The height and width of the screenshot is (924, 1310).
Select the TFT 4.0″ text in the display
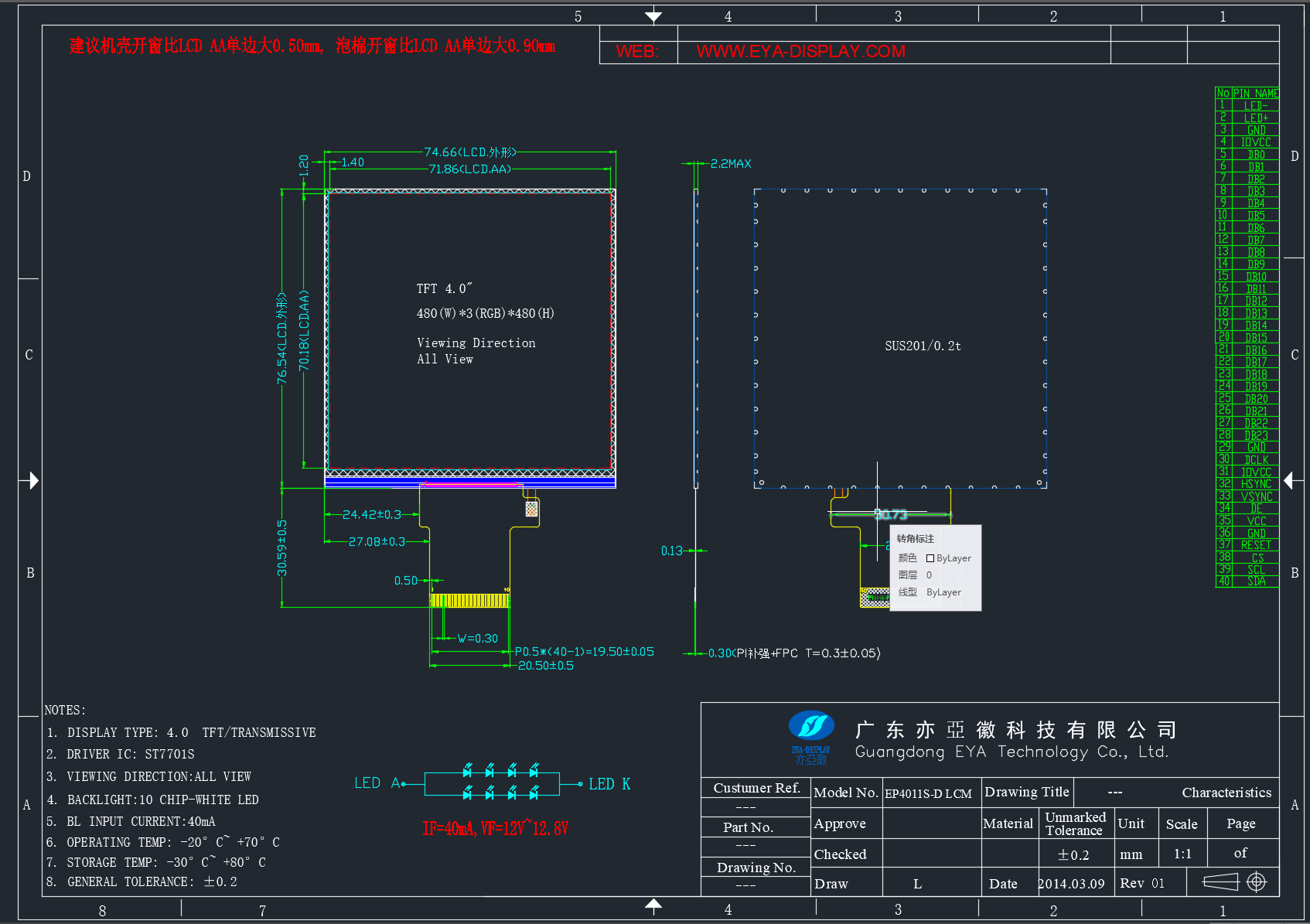[x=444, y=288]
